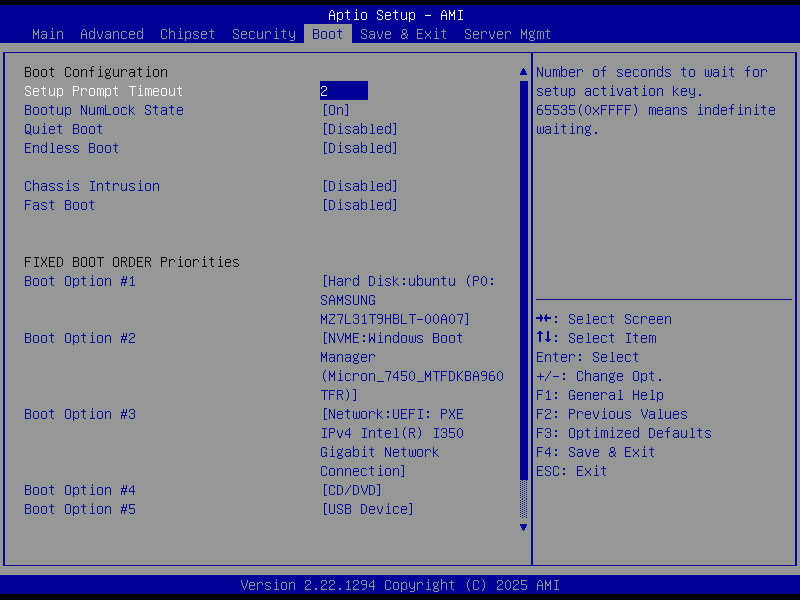Viewport: 800px width, 600px height.
Task: Open the Advanced tab
Action: tap(111, 33)
